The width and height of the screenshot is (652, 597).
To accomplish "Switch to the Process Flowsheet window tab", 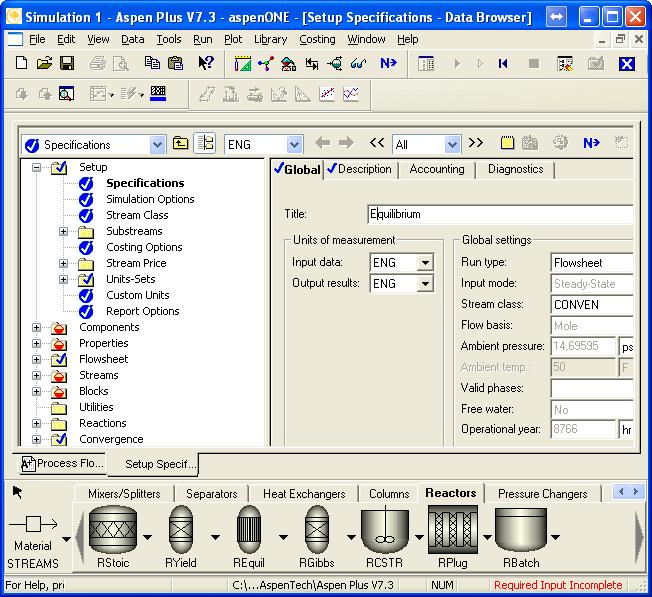I will [x=62, y=464].
